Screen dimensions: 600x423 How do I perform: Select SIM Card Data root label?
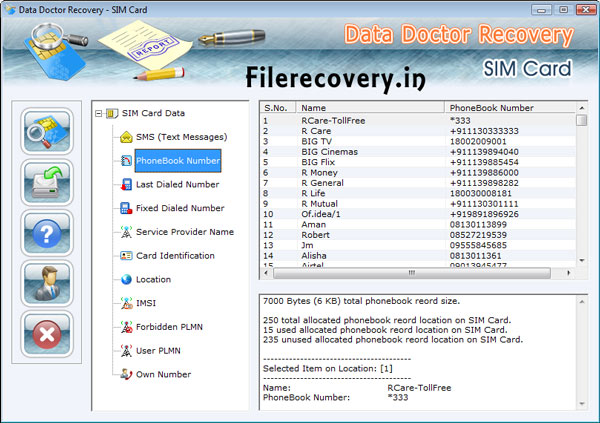pos(153,113)
